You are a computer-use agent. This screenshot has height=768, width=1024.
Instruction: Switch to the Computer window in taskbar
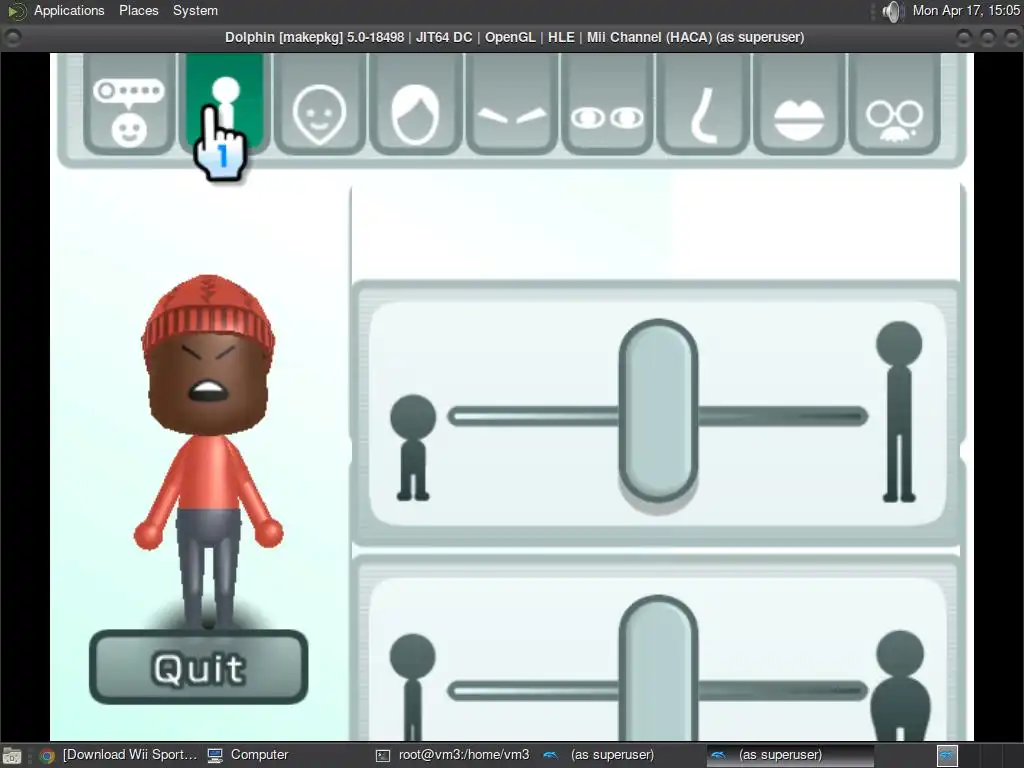(248, 755)
